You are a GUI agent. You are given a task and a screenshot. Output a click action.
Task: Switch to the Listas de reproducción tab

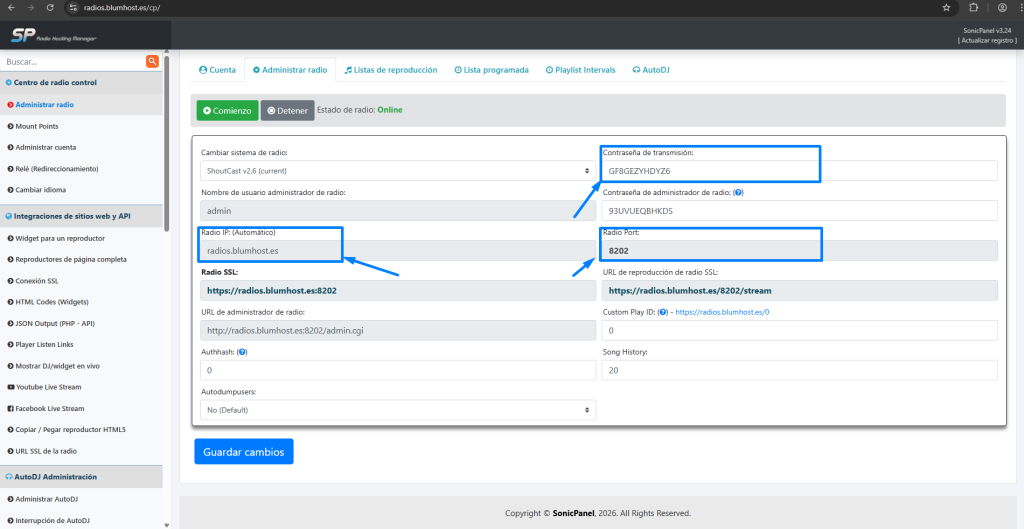[x=391, y=70]
